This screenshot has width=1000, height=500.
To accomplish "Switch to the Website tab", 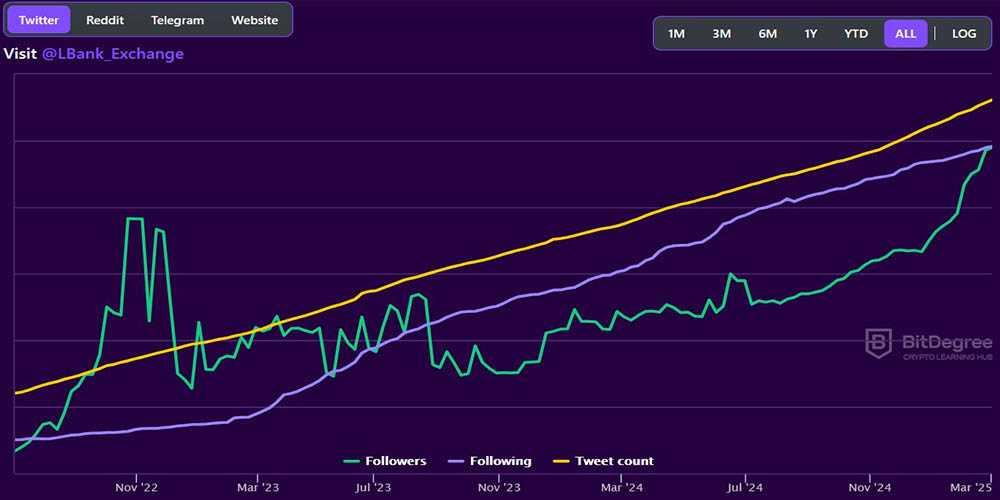I will coord(254,20).
